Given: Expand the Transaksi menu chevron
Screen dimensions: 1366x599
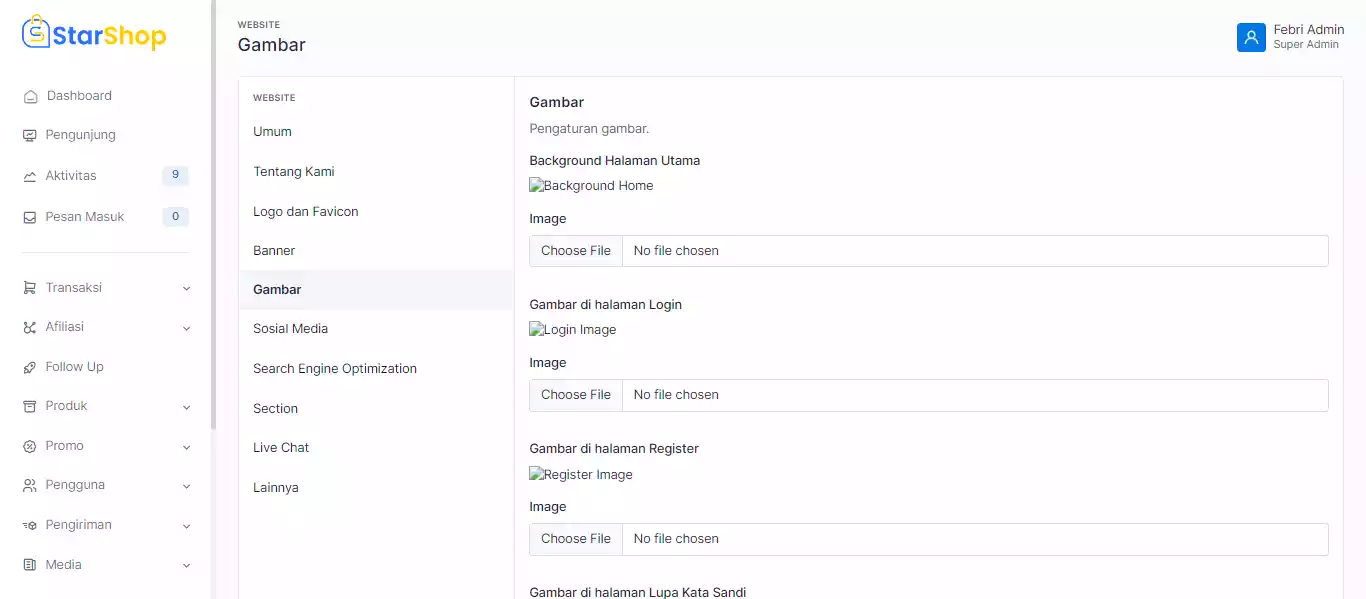Looking at the screenshot, I should 186,289.
